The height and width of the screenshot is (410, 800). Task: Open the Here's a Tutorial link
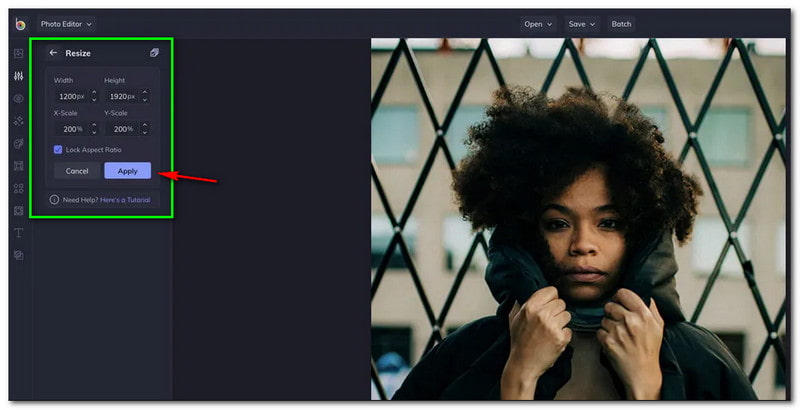click(x=125, y=200)
